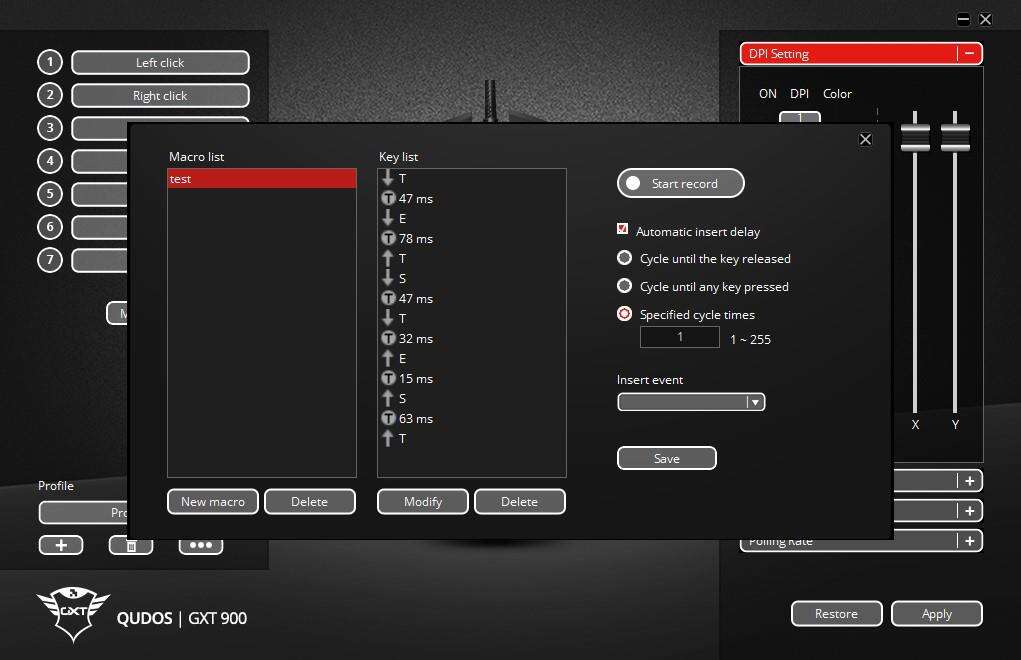
Task: Toggle Automatic insert delay checkbox
Action: click(624, 231)
